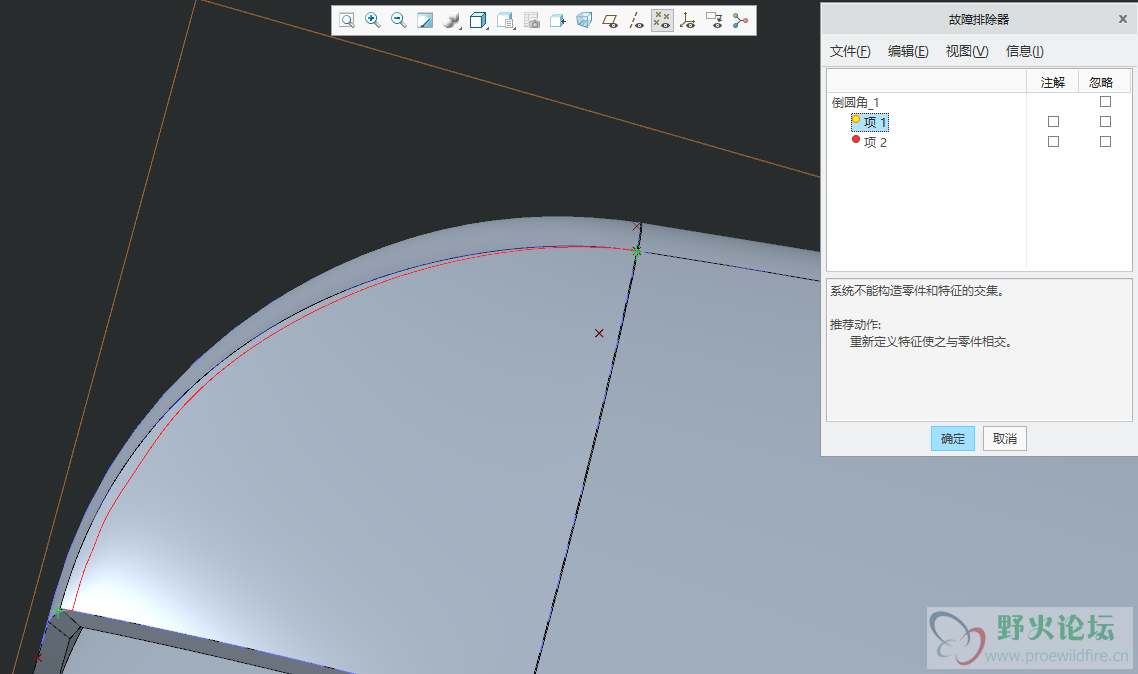Click the red status dot beside 项 2
The width and height of the screenshot is (1138, 674).
[x=856, y=139]
